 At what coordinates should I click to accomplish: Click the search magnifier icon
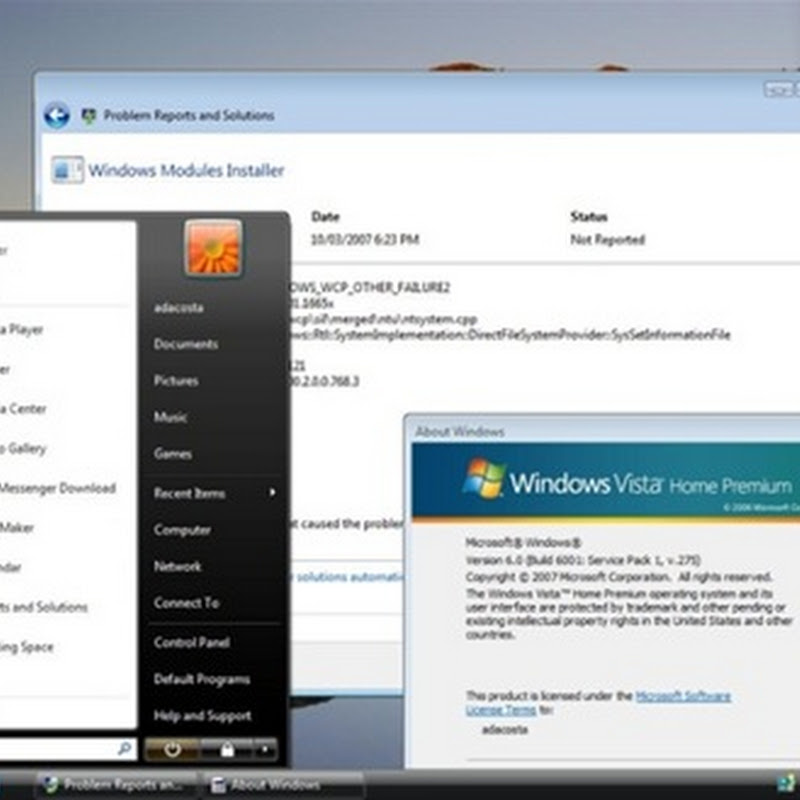tap(124, 749)
